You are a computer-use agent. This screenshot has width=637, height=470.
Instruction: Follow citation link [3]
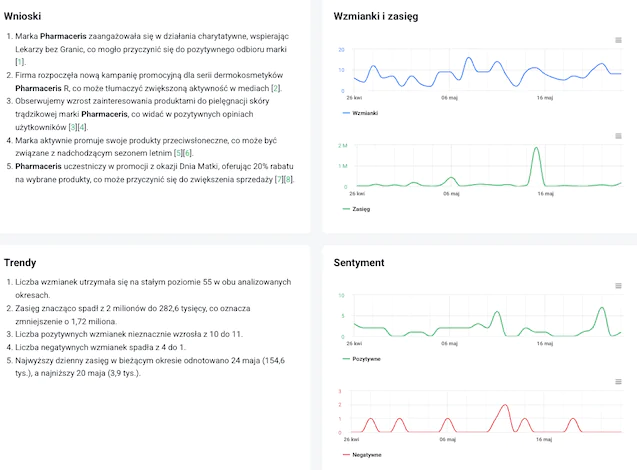click(70, 127)
